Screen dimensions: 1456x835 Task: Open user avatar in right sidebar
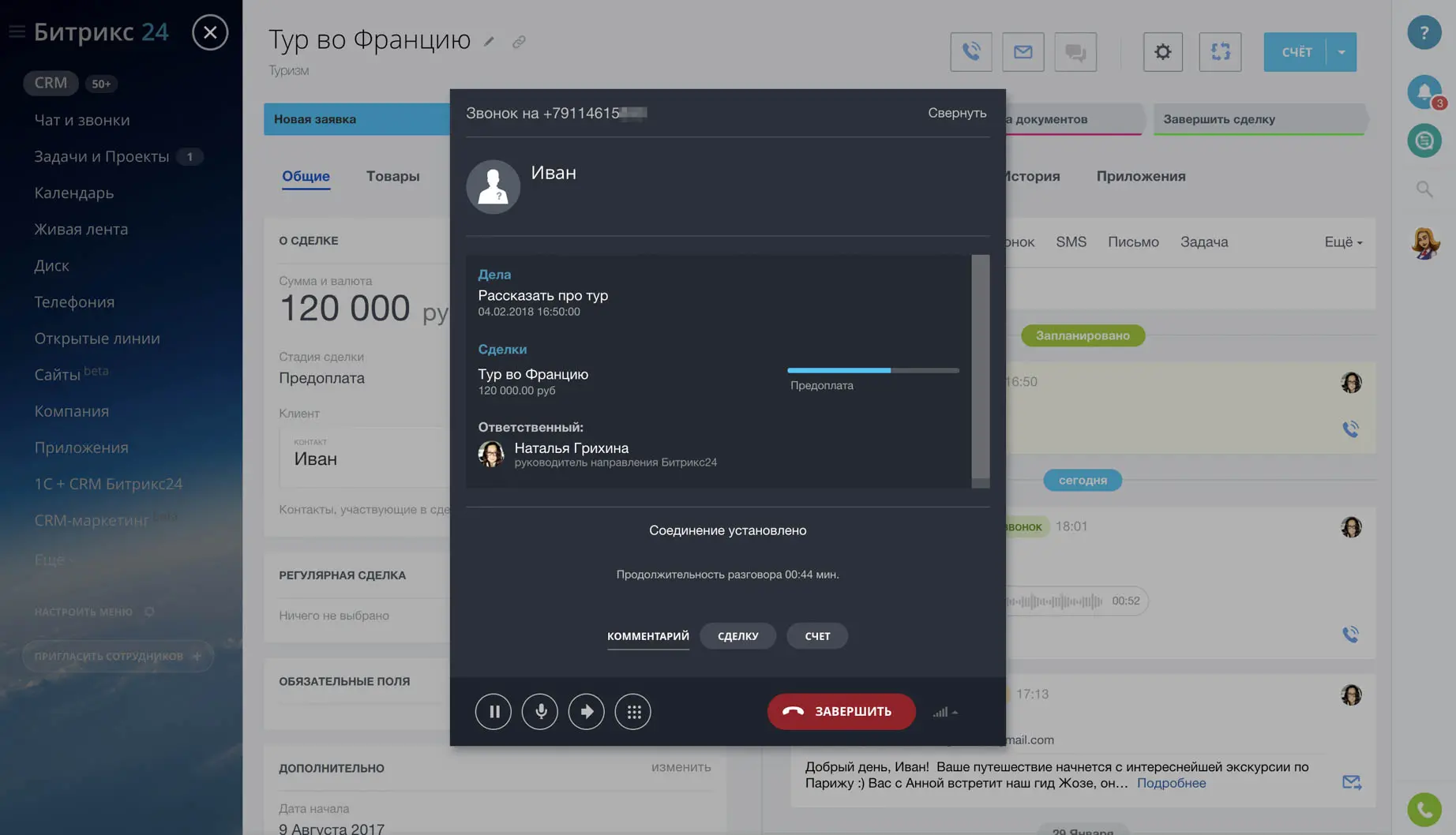[x=1425, y=243]
